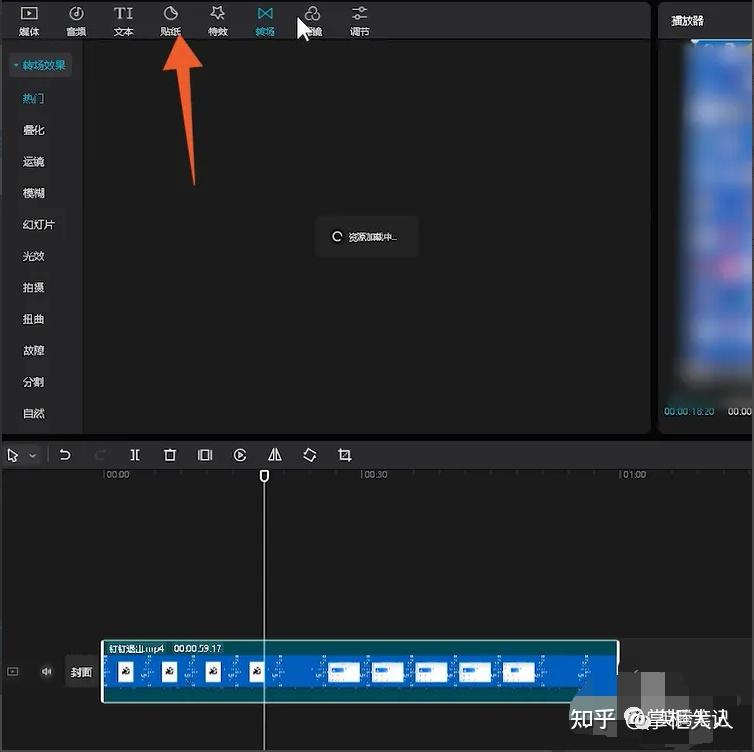Open the 滤镜 filters tab

(313, 21)
